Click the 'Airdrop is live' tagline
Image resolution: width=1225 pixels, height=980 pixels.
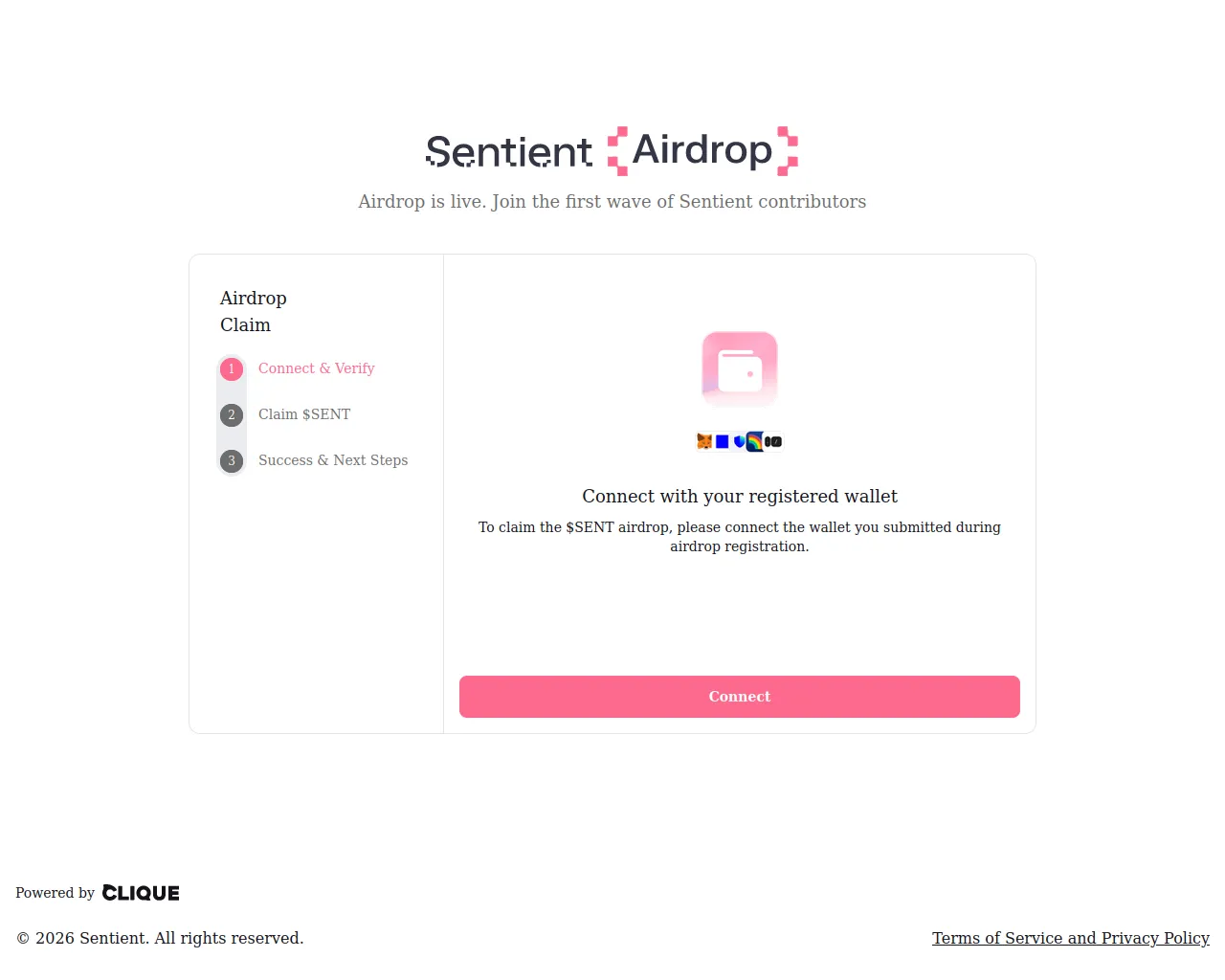click(x=612, y=201)
